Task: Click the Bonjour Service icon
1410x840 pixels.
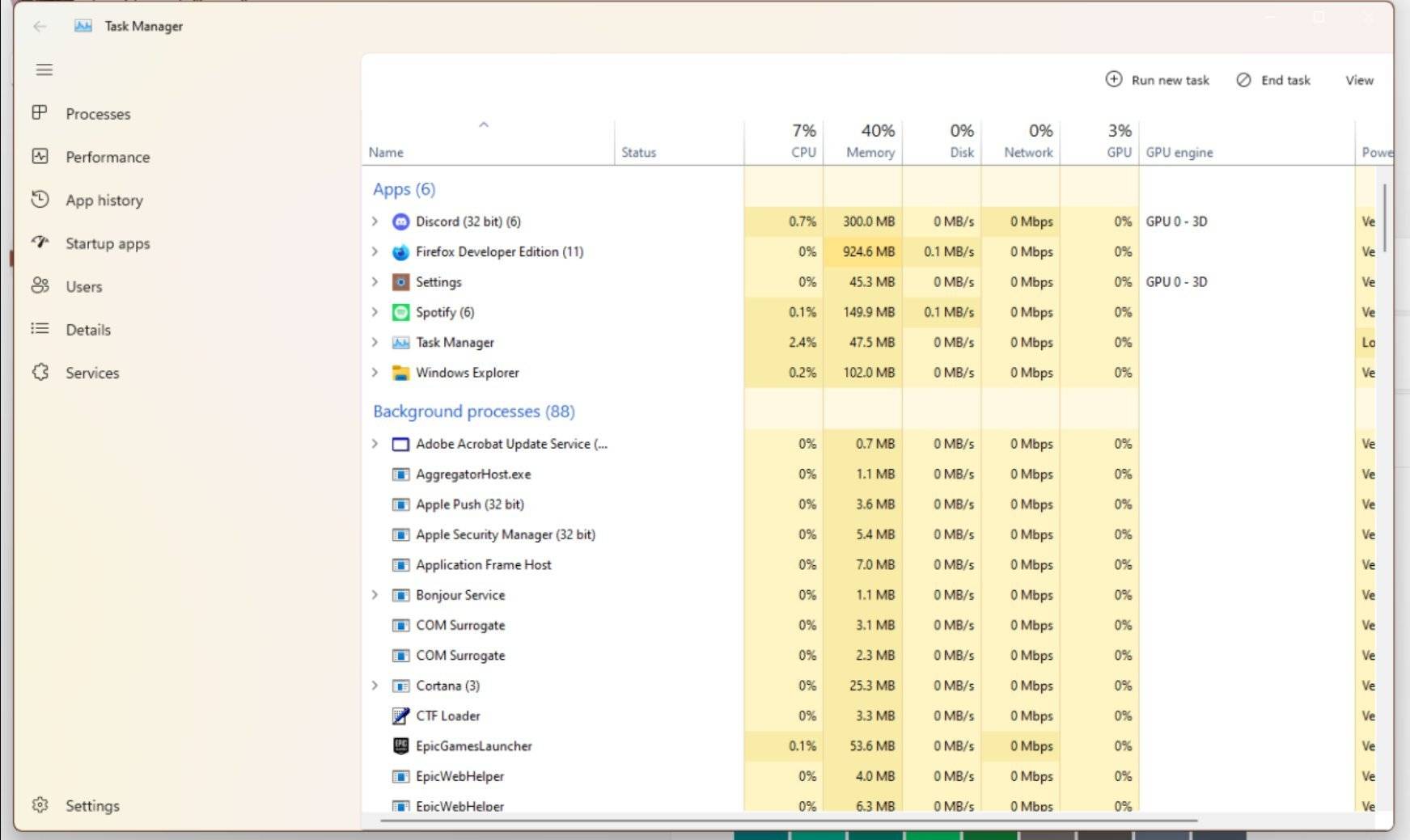Action: click(x=400, y=595)
